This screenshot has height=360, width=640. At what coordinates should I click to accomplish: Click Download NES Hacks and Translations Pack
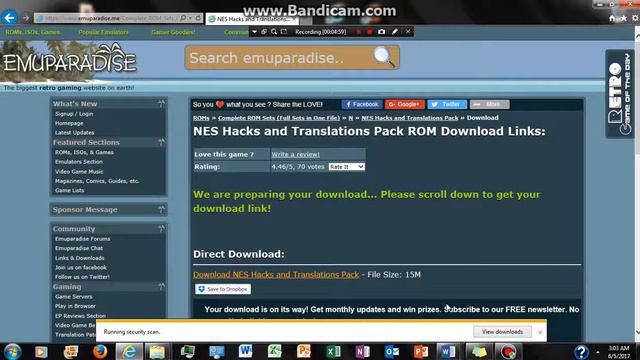click(x=276, y=275)
